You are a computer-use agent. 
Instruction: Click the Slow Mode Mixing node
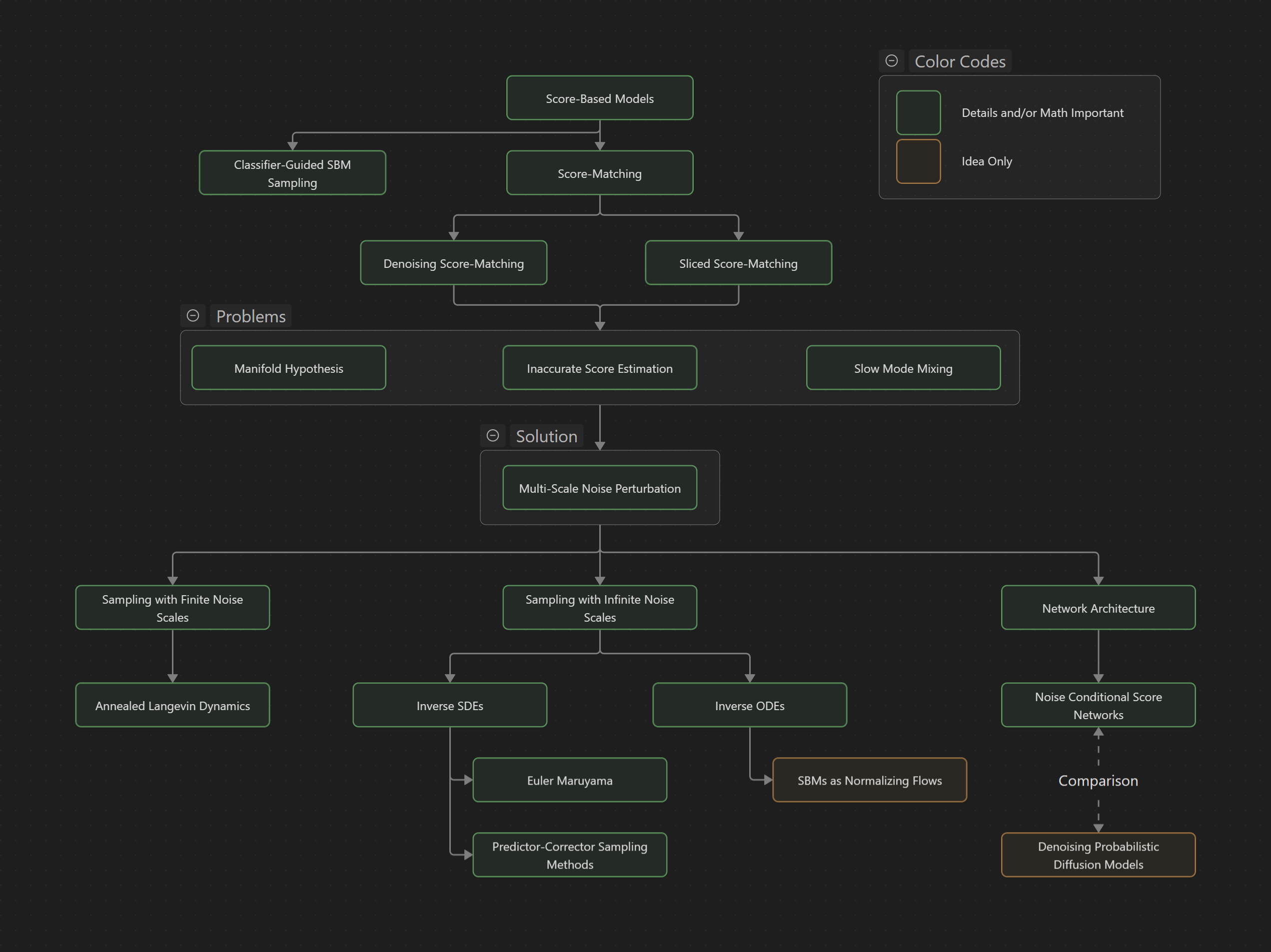pyautogui.click(x=903, y=368)
